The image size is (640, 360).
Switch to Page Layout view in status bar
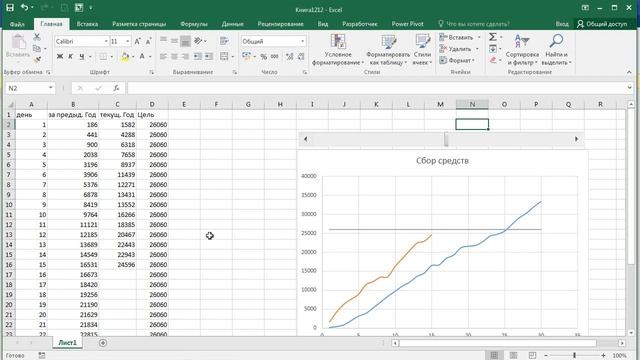513,356
